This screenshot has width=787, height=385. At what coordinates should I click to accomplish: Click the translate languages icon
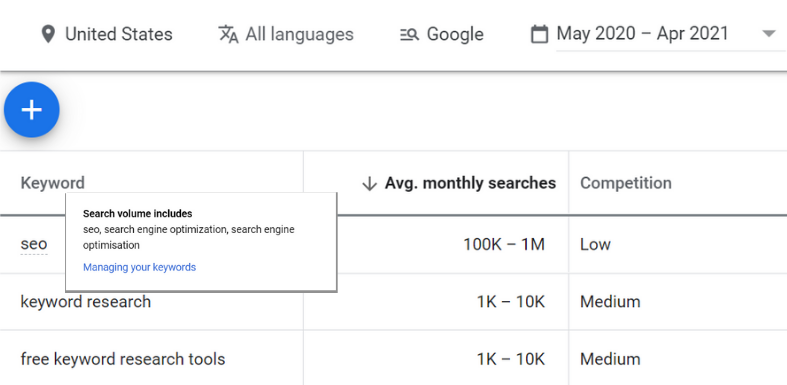pyautogui.click(x=228, y=34)
